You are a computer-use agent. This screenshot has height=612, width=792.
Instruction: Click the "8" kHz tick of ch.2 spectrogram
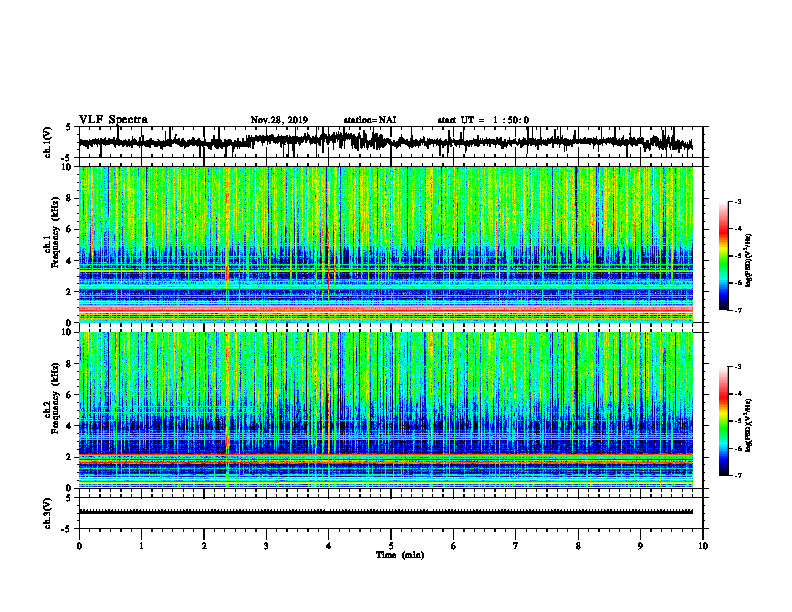click(70, 364)
